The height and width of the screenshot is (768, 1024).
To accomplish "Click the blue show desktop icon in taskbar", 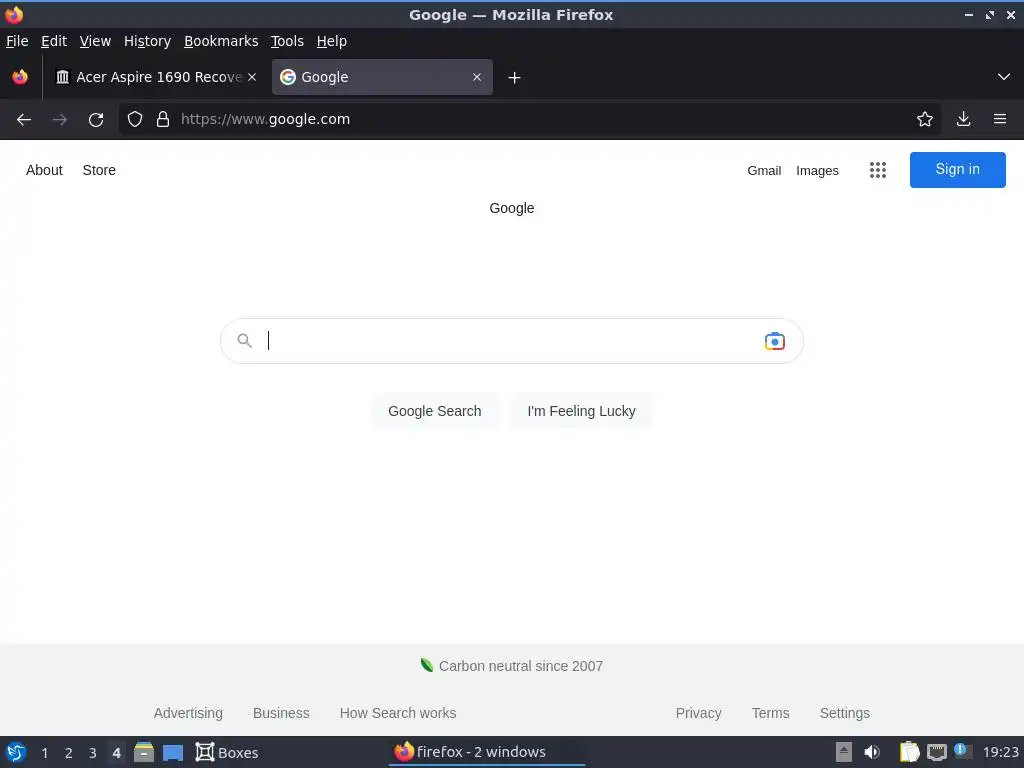I will click(173, 753).
